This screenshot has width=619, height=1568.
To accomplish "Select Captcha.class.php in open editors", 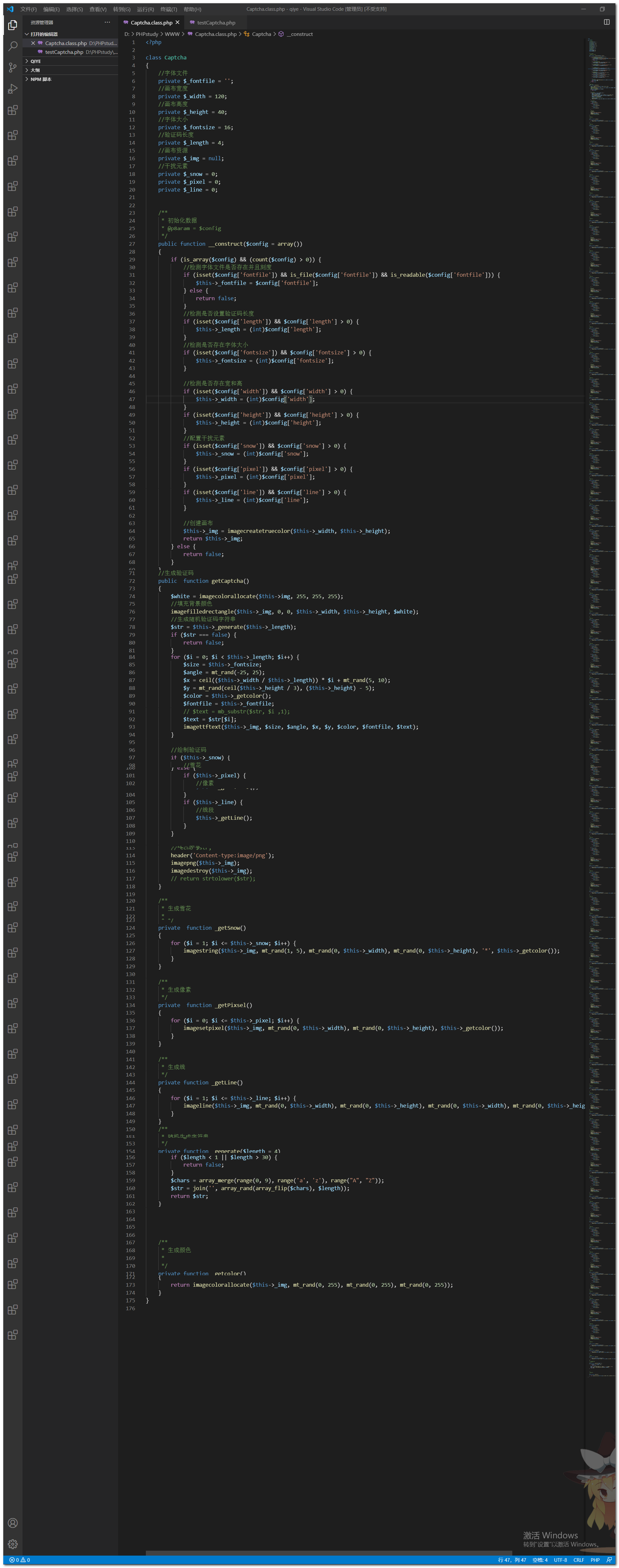I will [70, 43].
